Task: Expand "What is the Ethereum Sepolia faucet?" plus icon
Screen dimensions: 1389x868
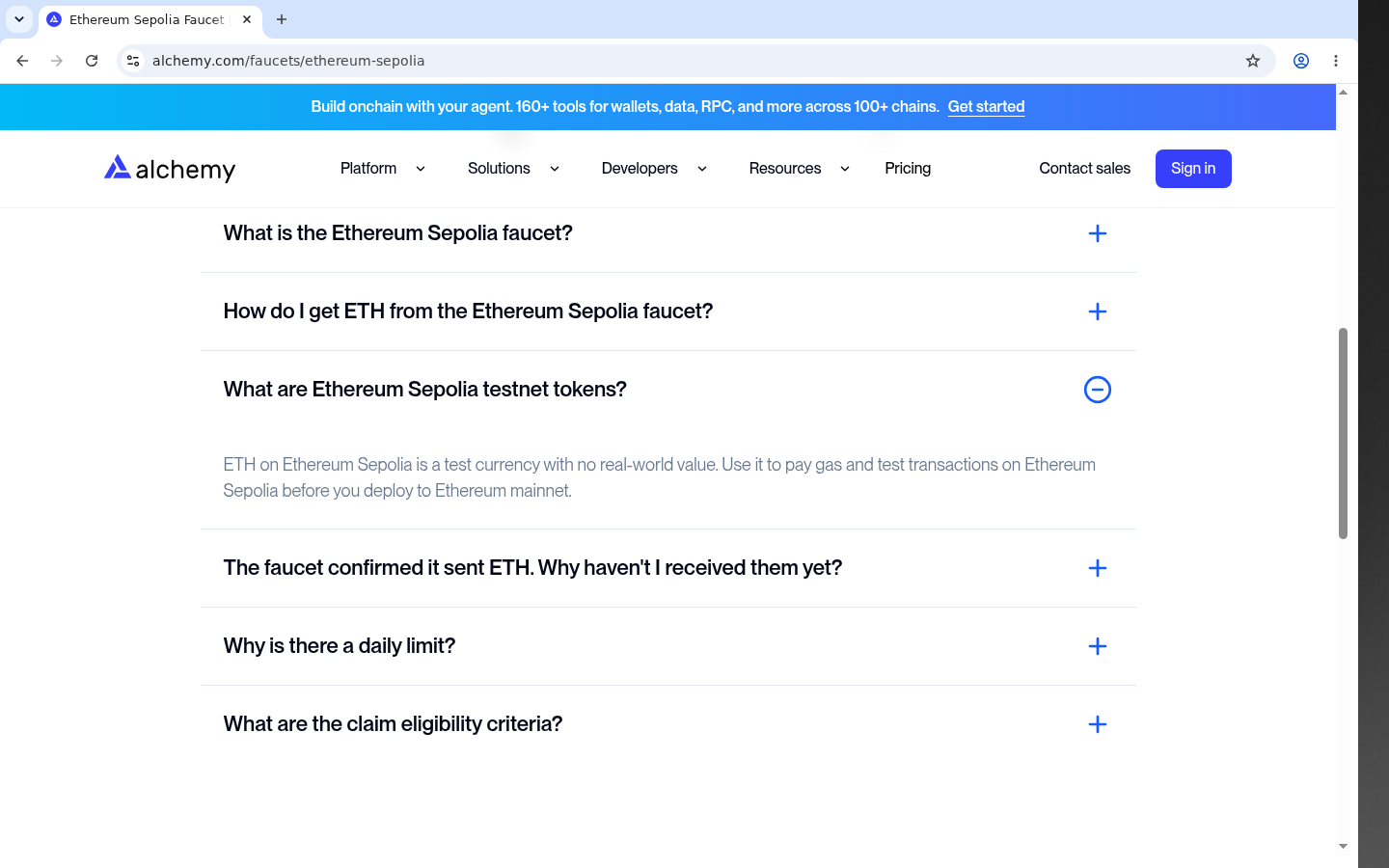Action: [x=1098, y=233]
